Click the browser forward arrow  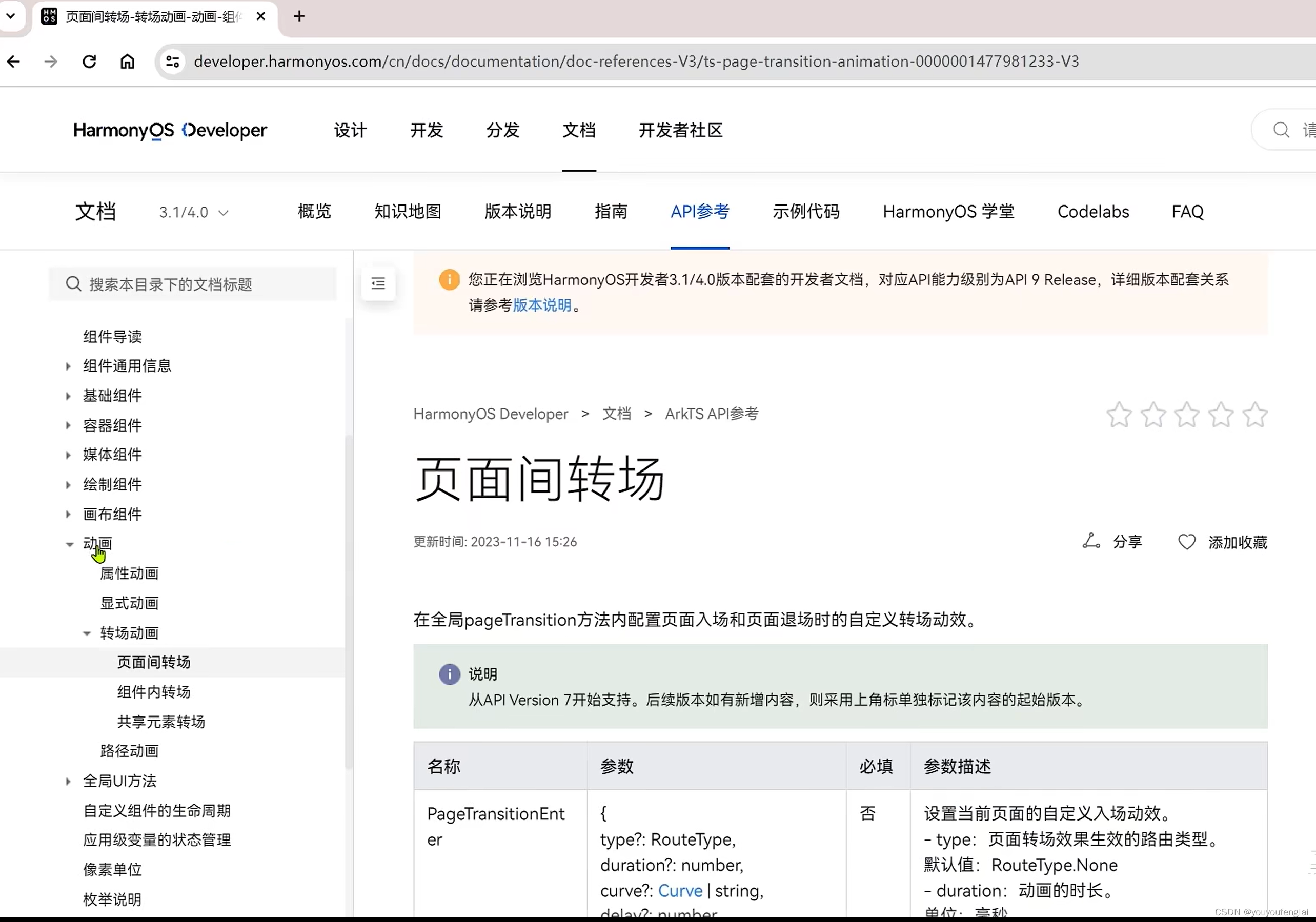[51, 62]
